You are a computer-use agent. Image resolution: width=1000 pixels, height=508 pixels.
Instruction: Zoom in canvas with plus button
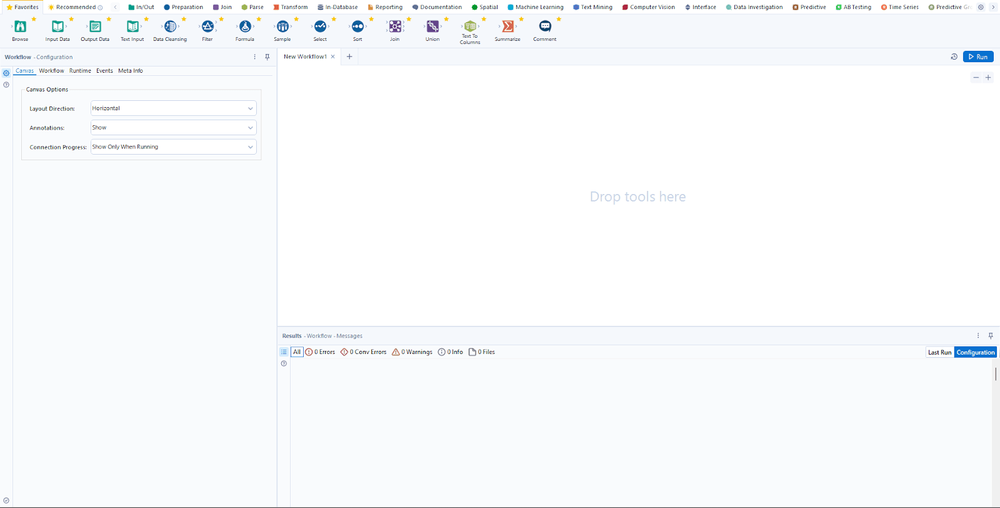click(x=988, y=77)
